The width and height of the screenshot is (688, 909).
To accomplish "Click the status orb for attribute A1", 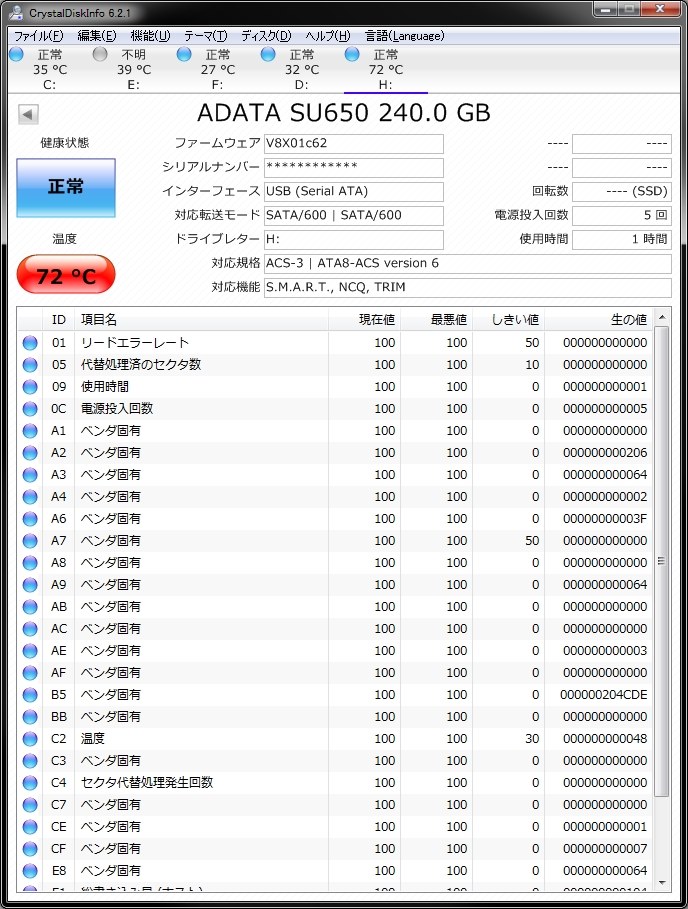I will 30,431.
